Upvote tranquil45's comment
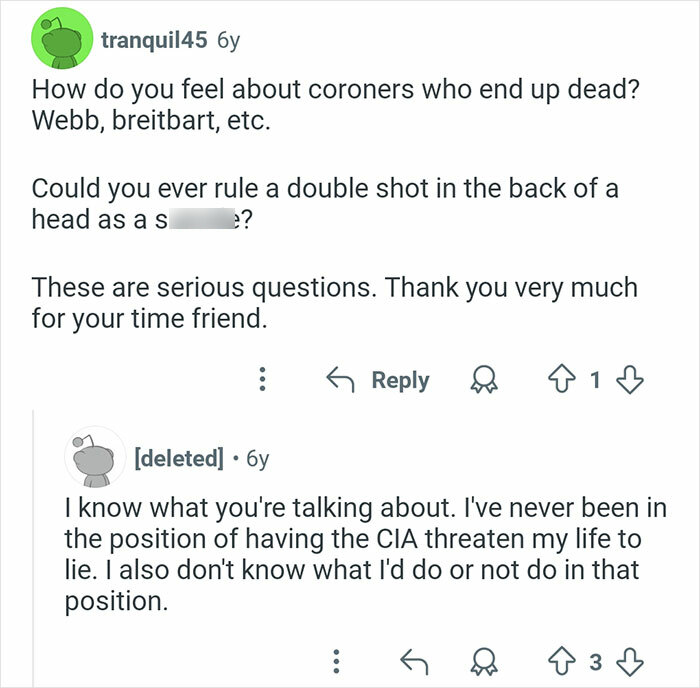Screen dimensions: 700x688 pos(559,380)
